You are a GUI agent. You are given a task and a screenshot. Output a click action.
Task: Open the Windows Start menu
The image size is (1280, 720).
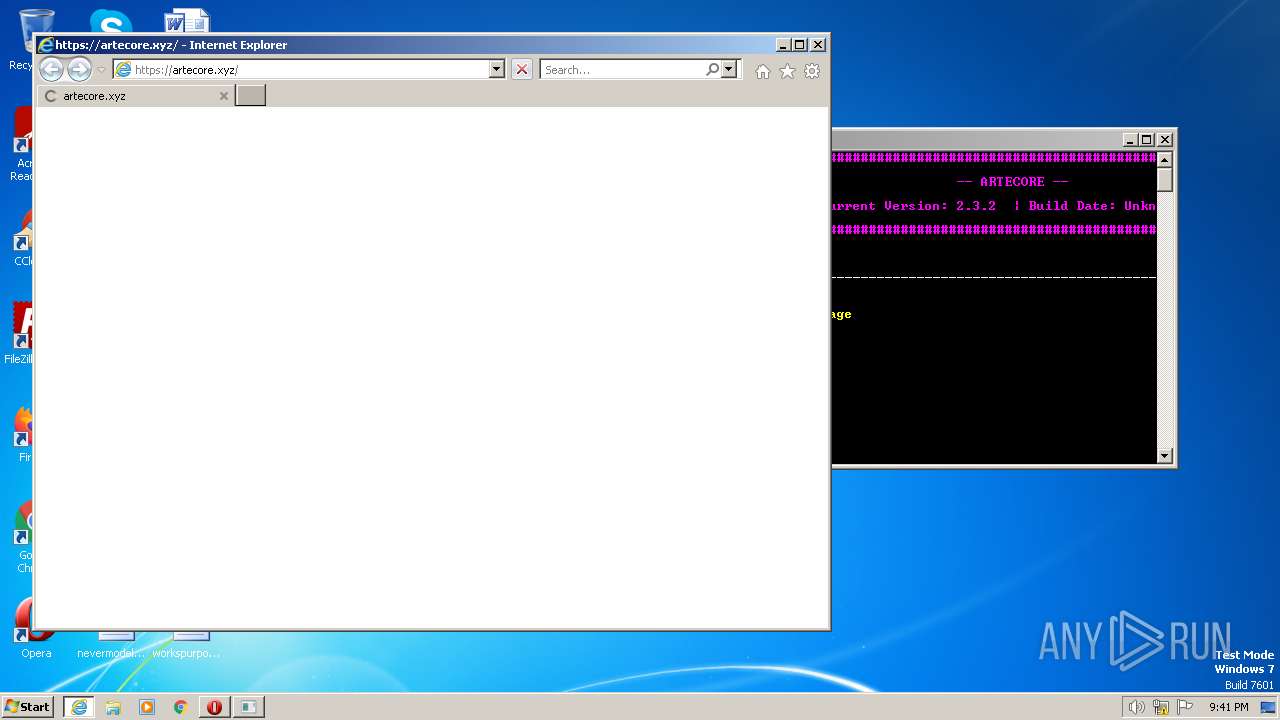click(28, 707)
